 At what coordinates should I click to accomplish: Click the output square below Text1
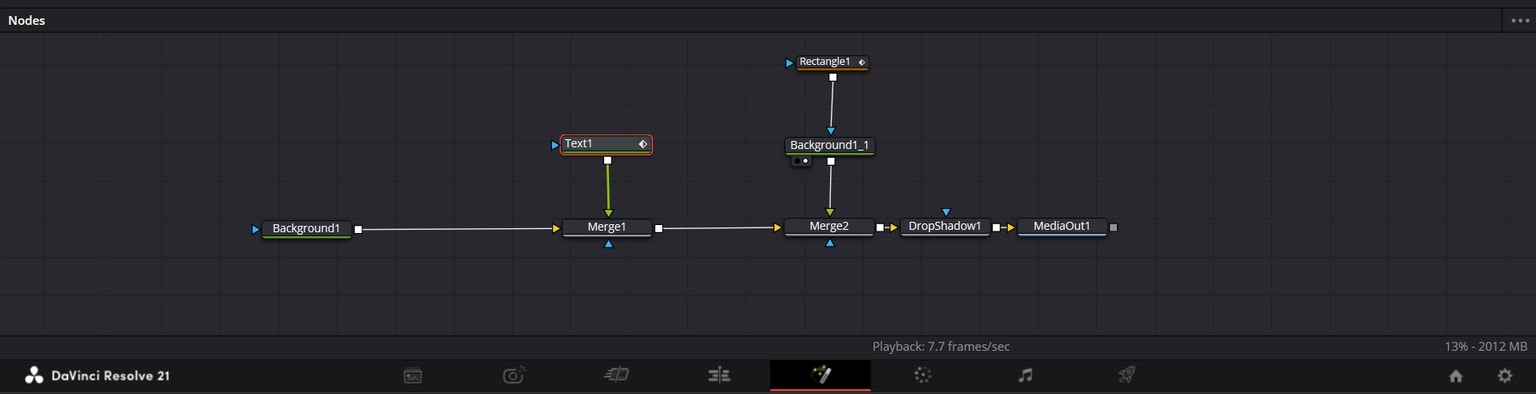[x=607, y=160]
